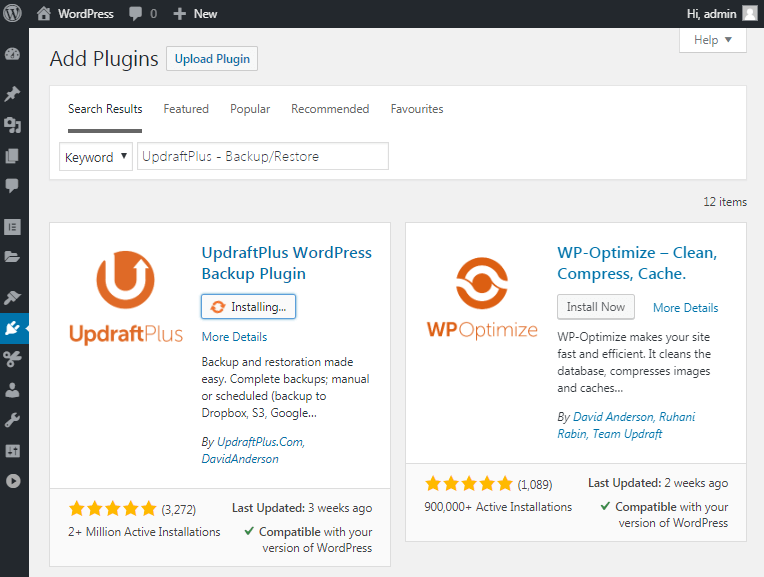764x577 pixels.
Task: Visit site via home icon
Action: click(44, 13)
